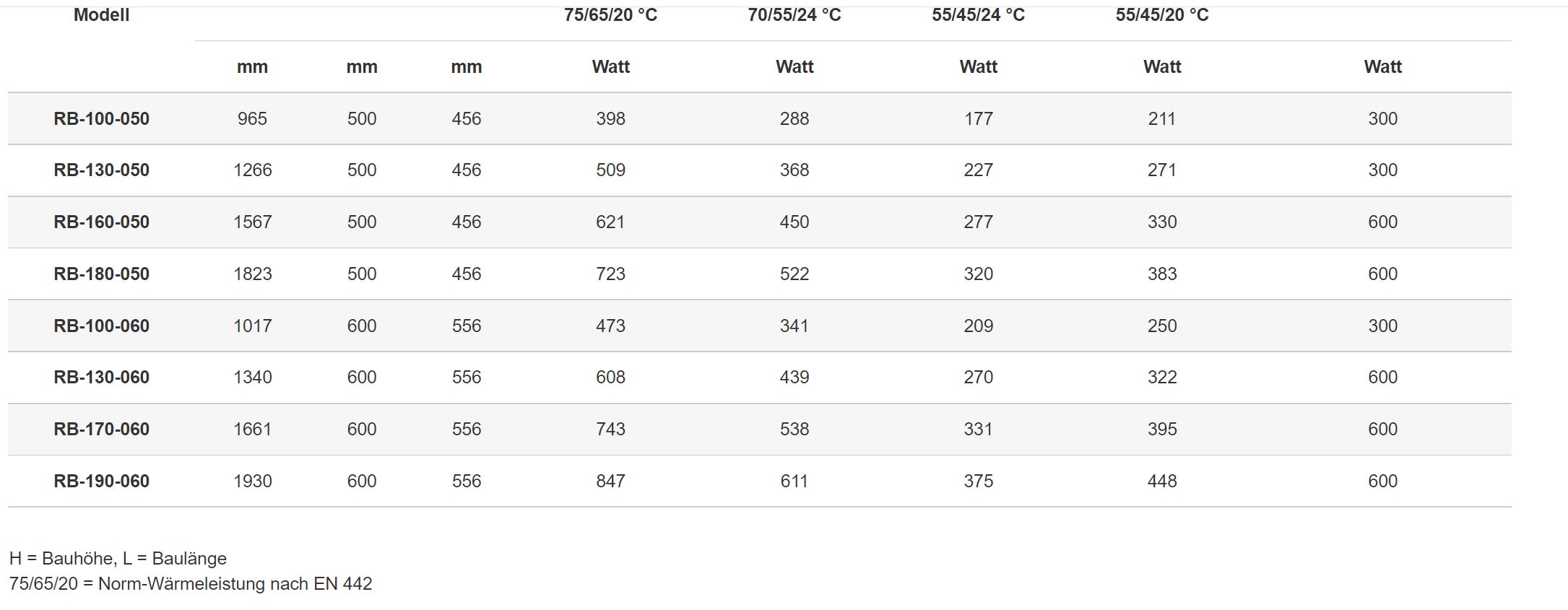This screenshot has height=610, width=1568.
Task: Click model name RB-180-050
Action: point(101,274)
